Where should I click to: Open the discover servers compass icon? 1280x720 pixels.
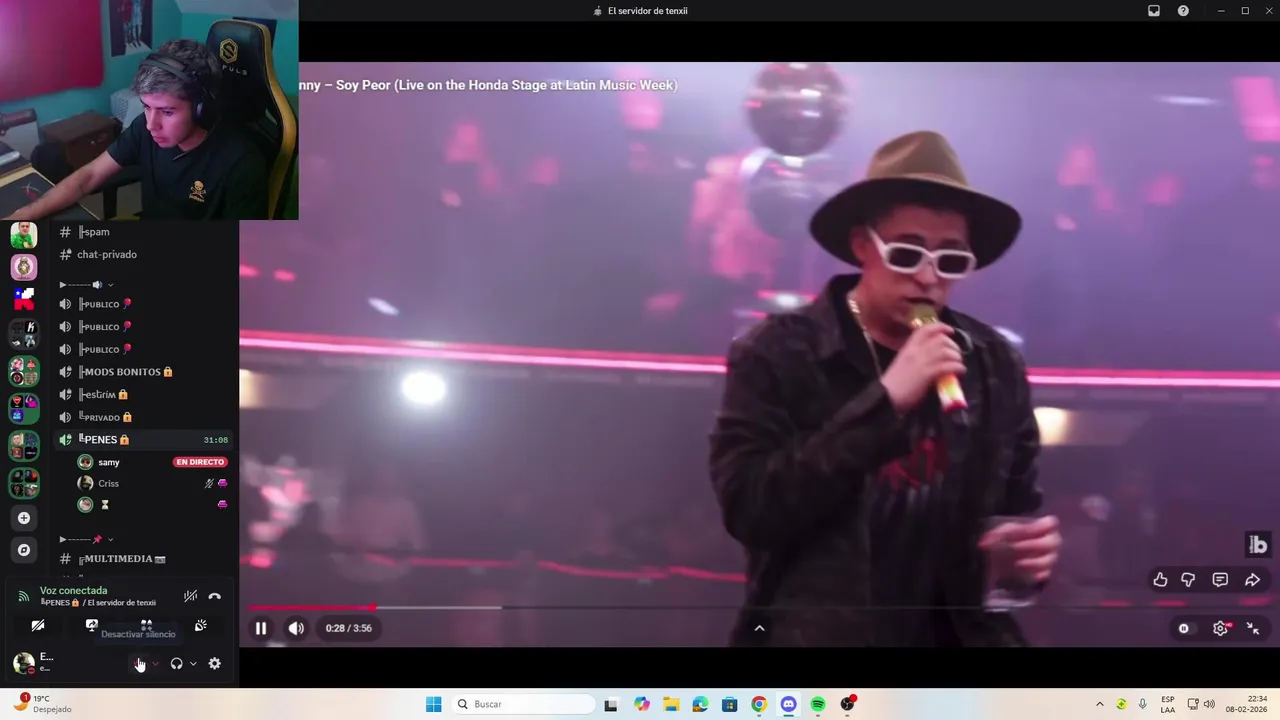click(x=24, y=550)
